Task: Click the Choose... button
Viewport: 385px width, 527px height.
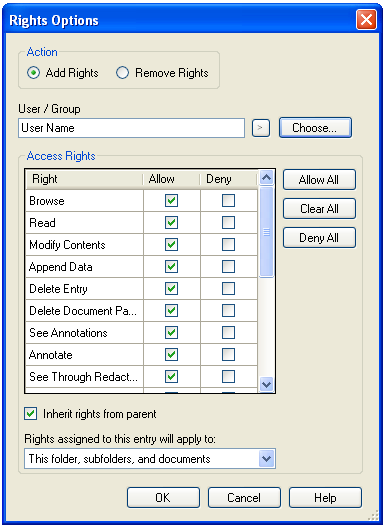Action: click(x=315, y=128)
